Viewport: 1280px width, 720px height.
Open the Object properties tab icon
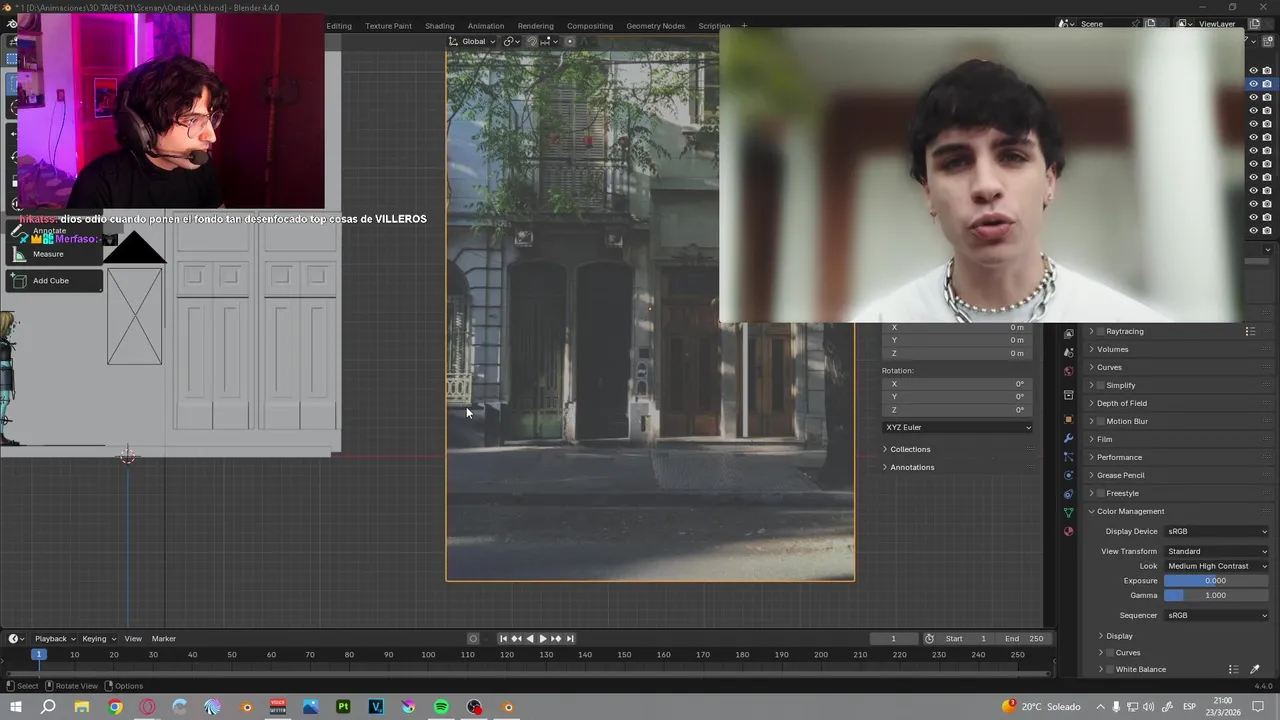pyautogui.click(x=1068, y=419)
